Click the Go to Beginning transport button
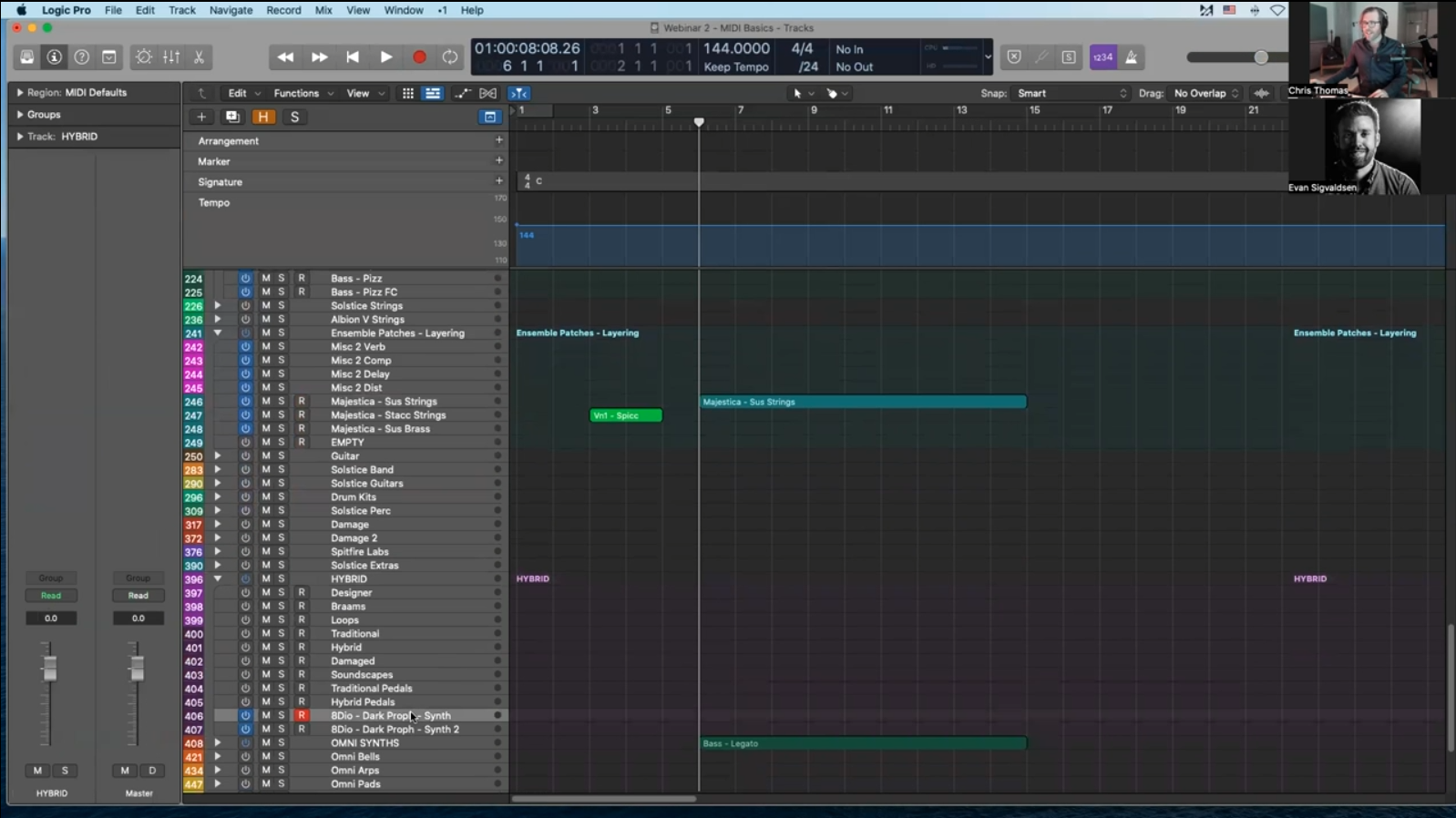Image resolution: width=1456 pixels, height=818 pixels. point(353,57)
